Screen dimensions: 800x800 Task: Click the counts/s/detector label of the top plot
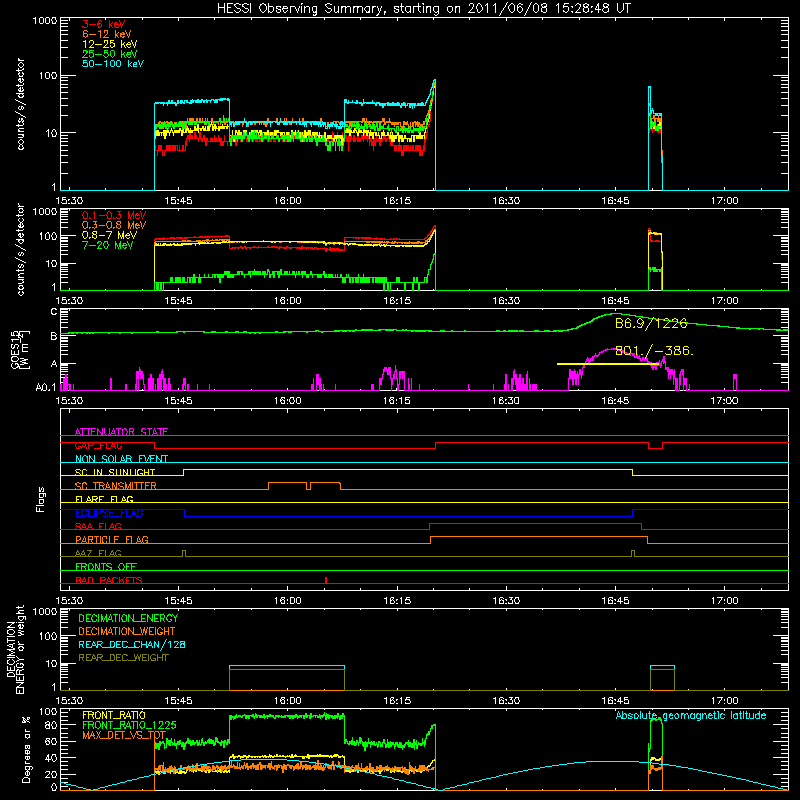point(20,104)
